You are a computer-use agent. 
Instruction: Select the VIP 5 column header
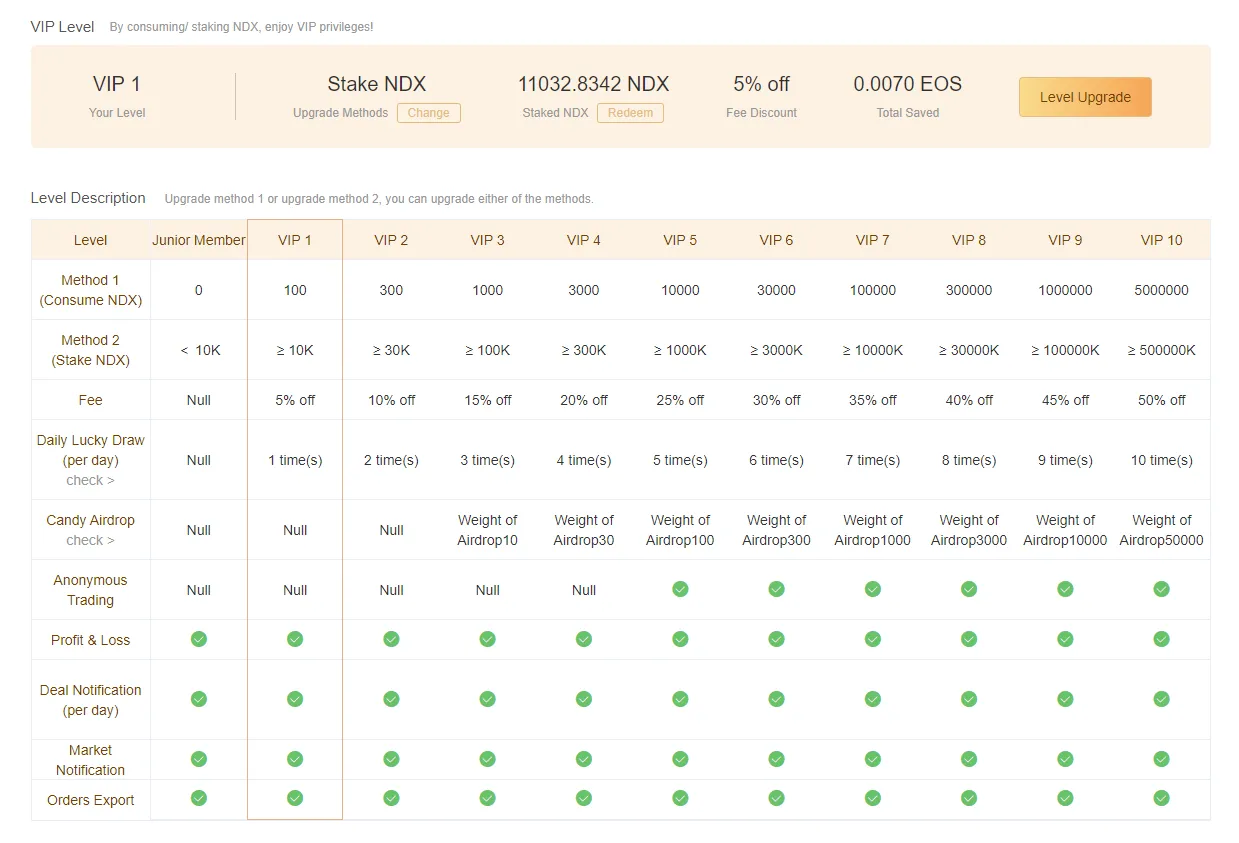680,240
